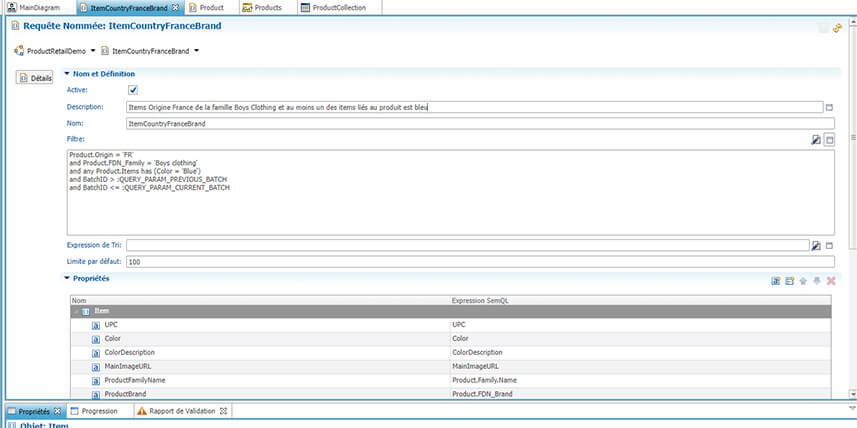Open the Rapport de Validation tab
The height and width of the screenshot is (428, 857).
tap(181, 411)
